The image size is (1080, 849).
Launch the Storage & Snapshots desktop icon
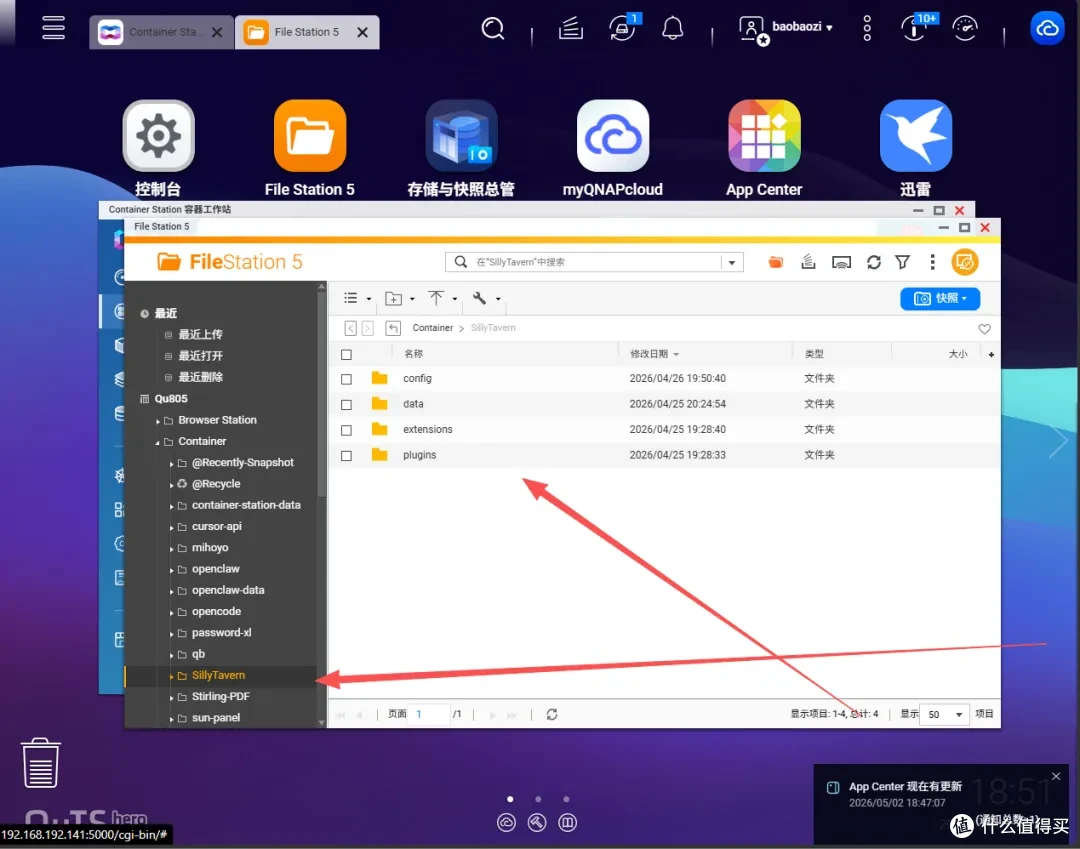click(x=461, y=136)
